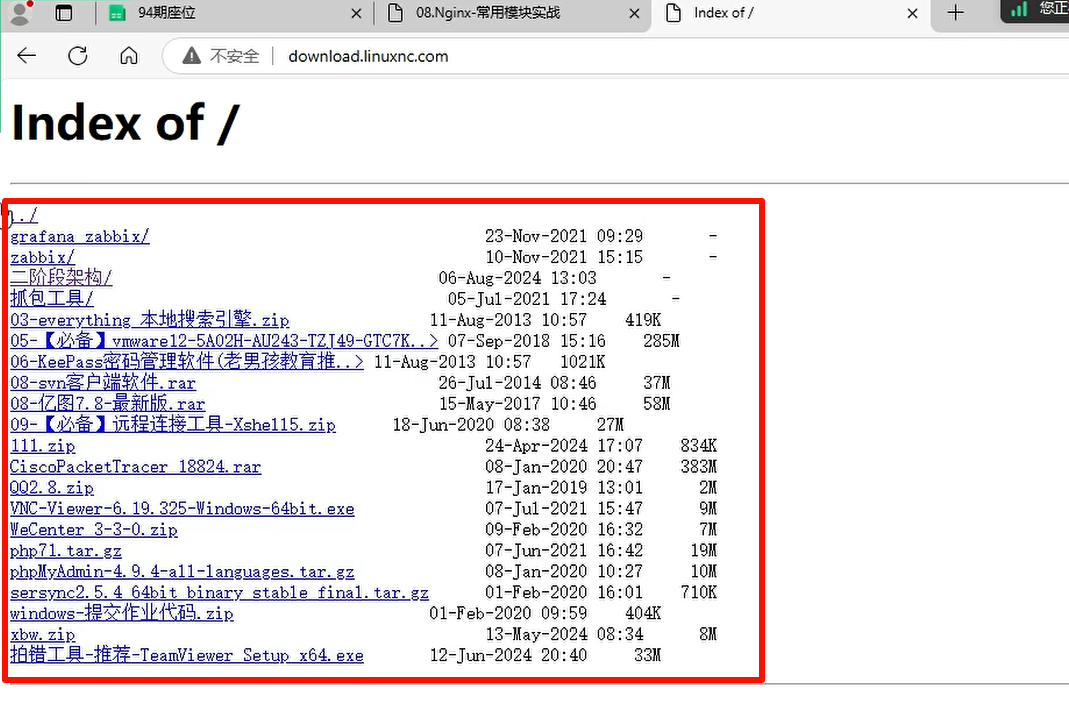Viewport: 1069px width, 717px height.
Task: Open a new tab with plus button
Action: (x=956, y=13)
